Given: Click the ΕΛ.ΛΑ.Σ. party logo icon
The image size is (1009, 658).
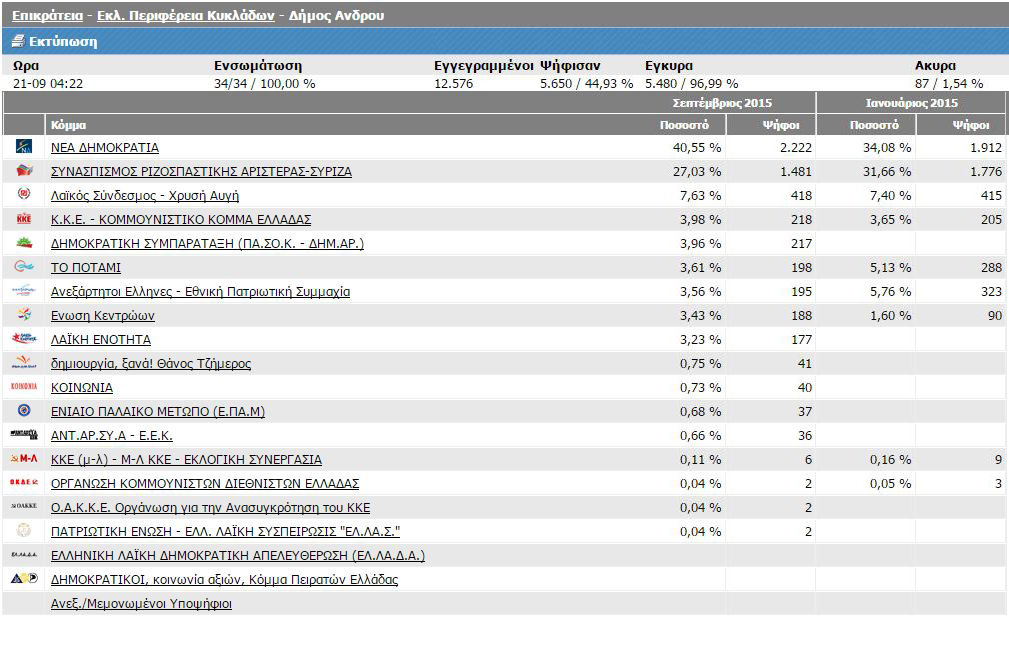Looking at the screenshot, I should tap(24, 530).
